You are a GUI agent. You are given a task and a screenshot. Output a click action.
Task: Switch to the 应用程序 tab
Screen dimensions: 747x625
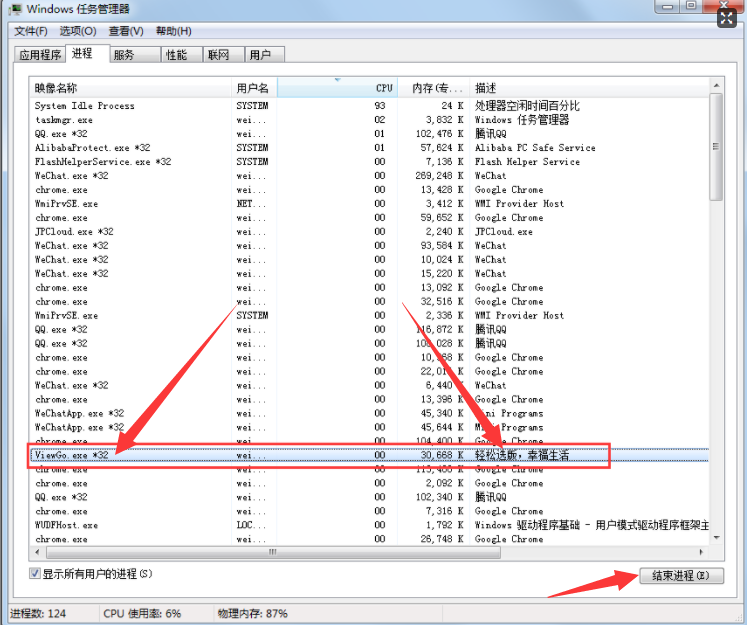(40, 55)
